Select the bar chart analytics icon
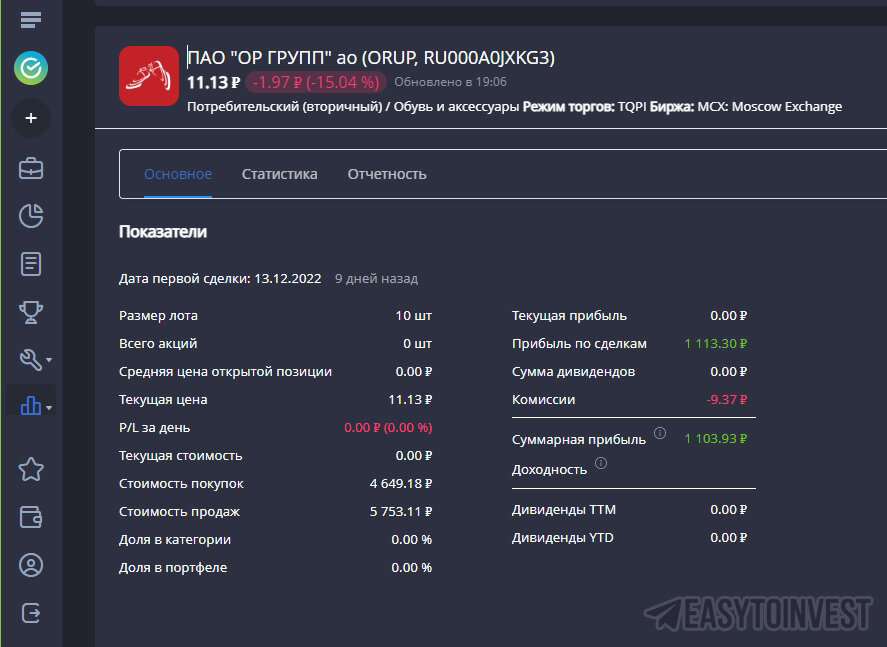Screen dimensions: 887x647 point(28,406)
